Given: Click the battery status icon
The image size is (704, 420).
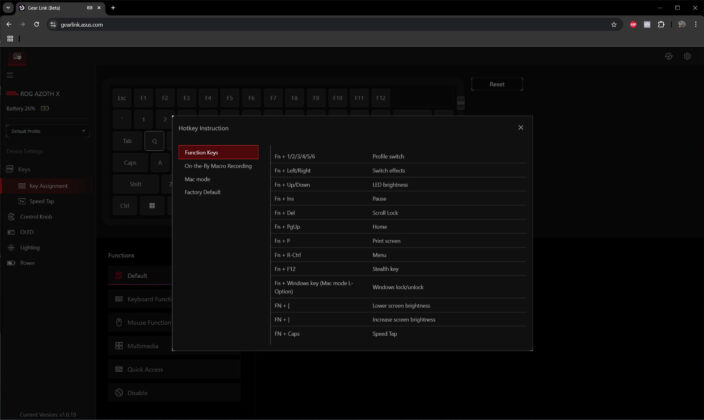Looking at the screenshot, I should click(45, 108).
